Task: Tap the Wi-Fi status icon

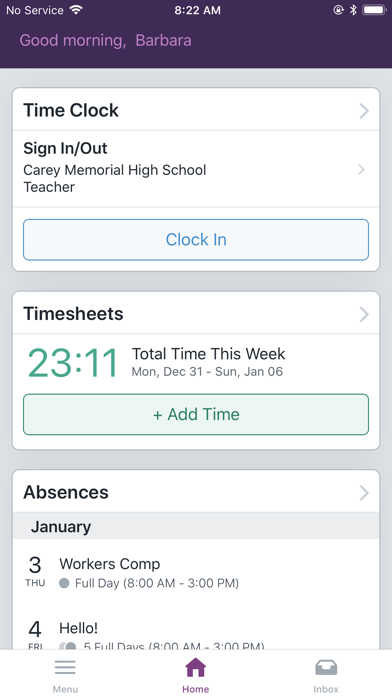Action: point(76,10)
